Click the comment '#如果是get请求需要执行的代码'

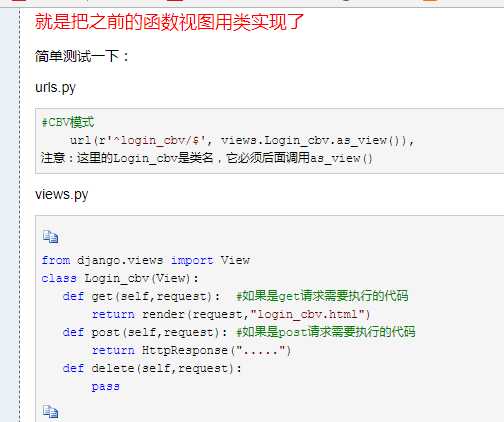coord(322,296)
